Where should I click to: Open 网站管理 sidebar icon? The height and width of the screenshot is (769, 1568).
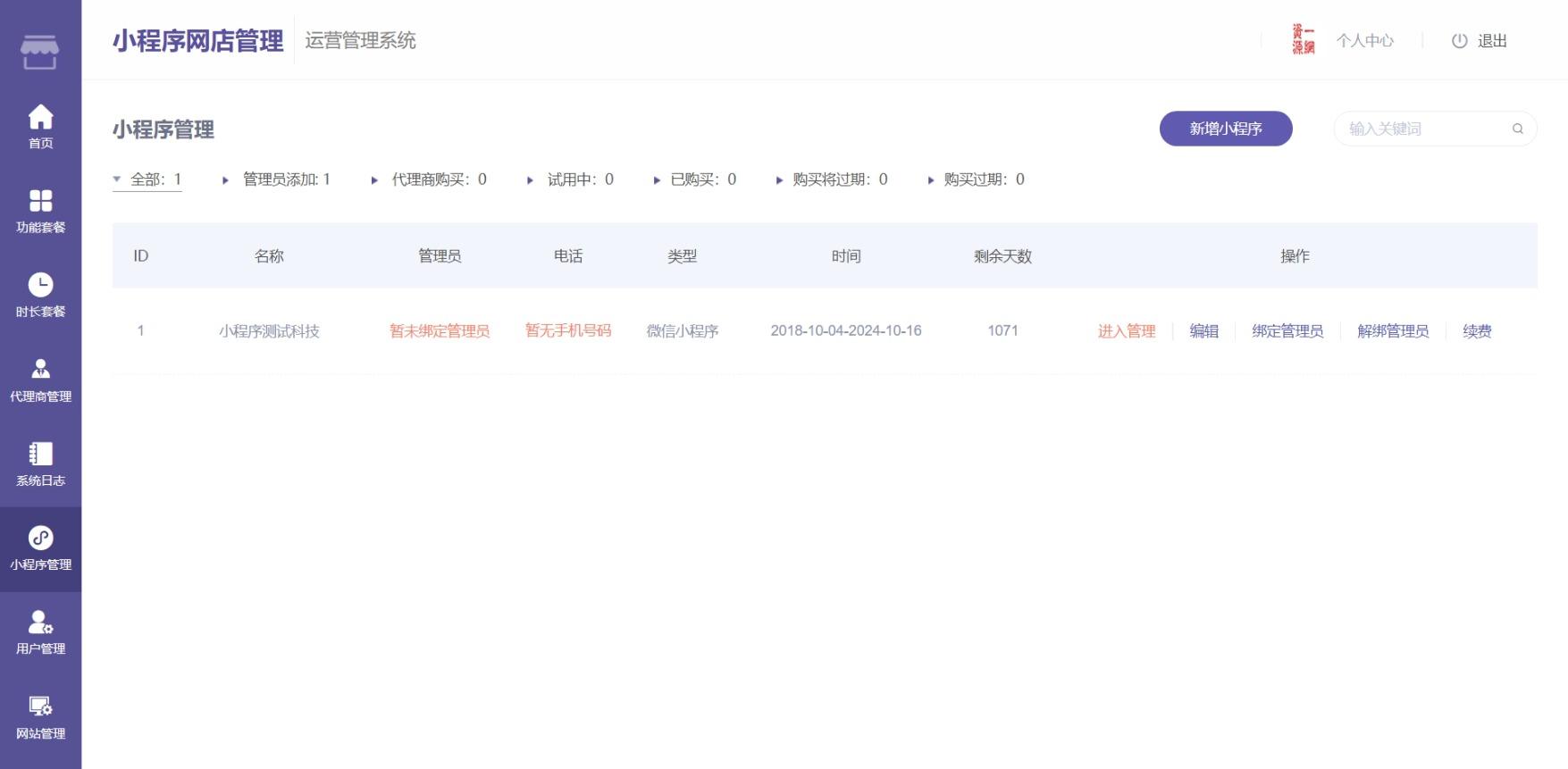click(40, 706)
